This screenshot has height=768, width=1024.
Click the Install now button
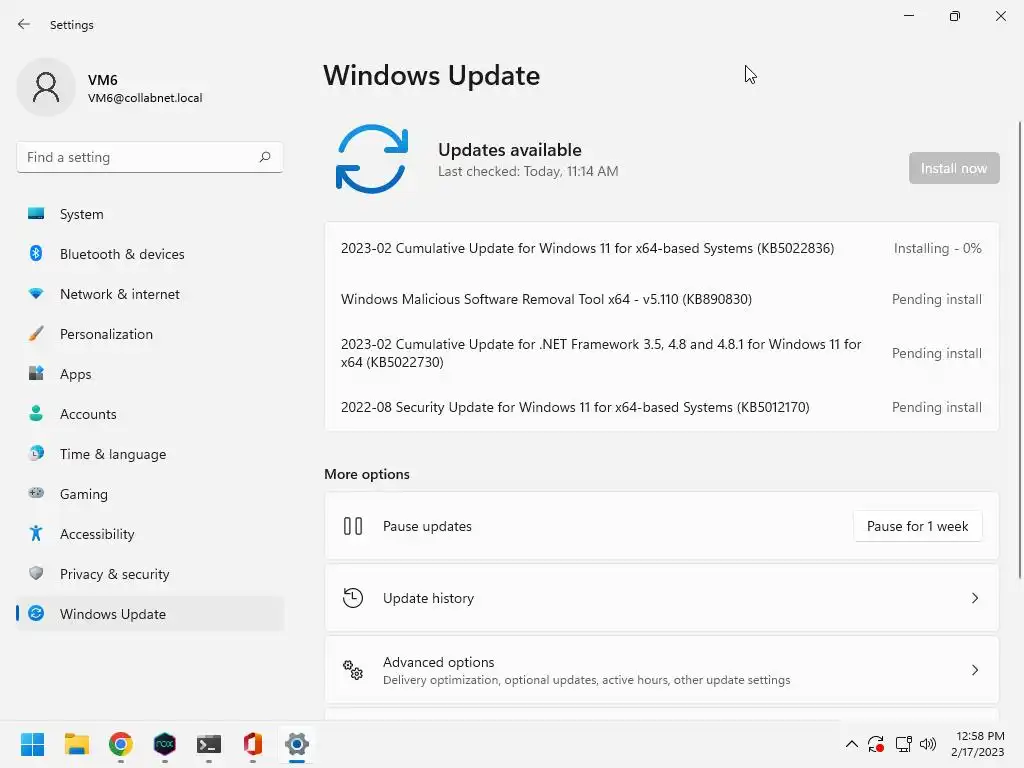tap(953, 168)
